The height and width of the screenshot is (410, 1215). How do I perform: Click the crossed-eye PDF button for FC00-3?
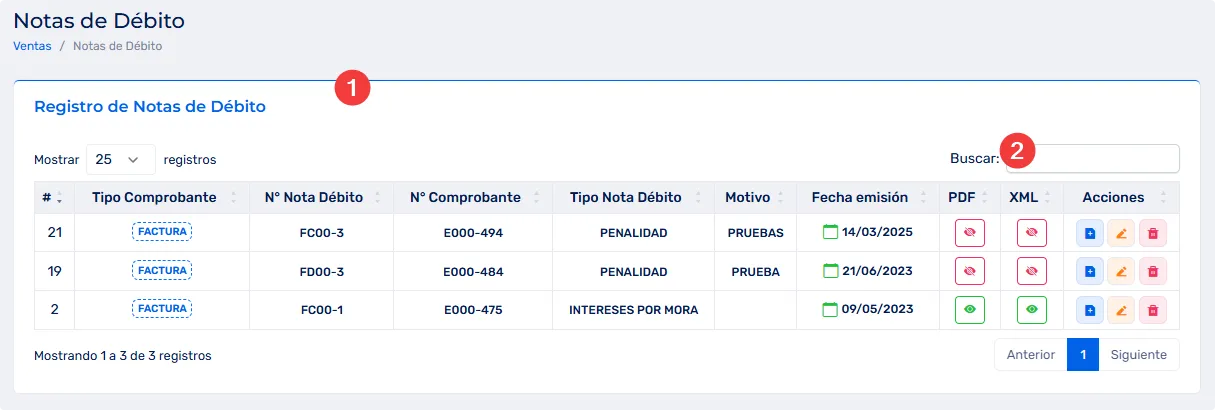point(969,233)
